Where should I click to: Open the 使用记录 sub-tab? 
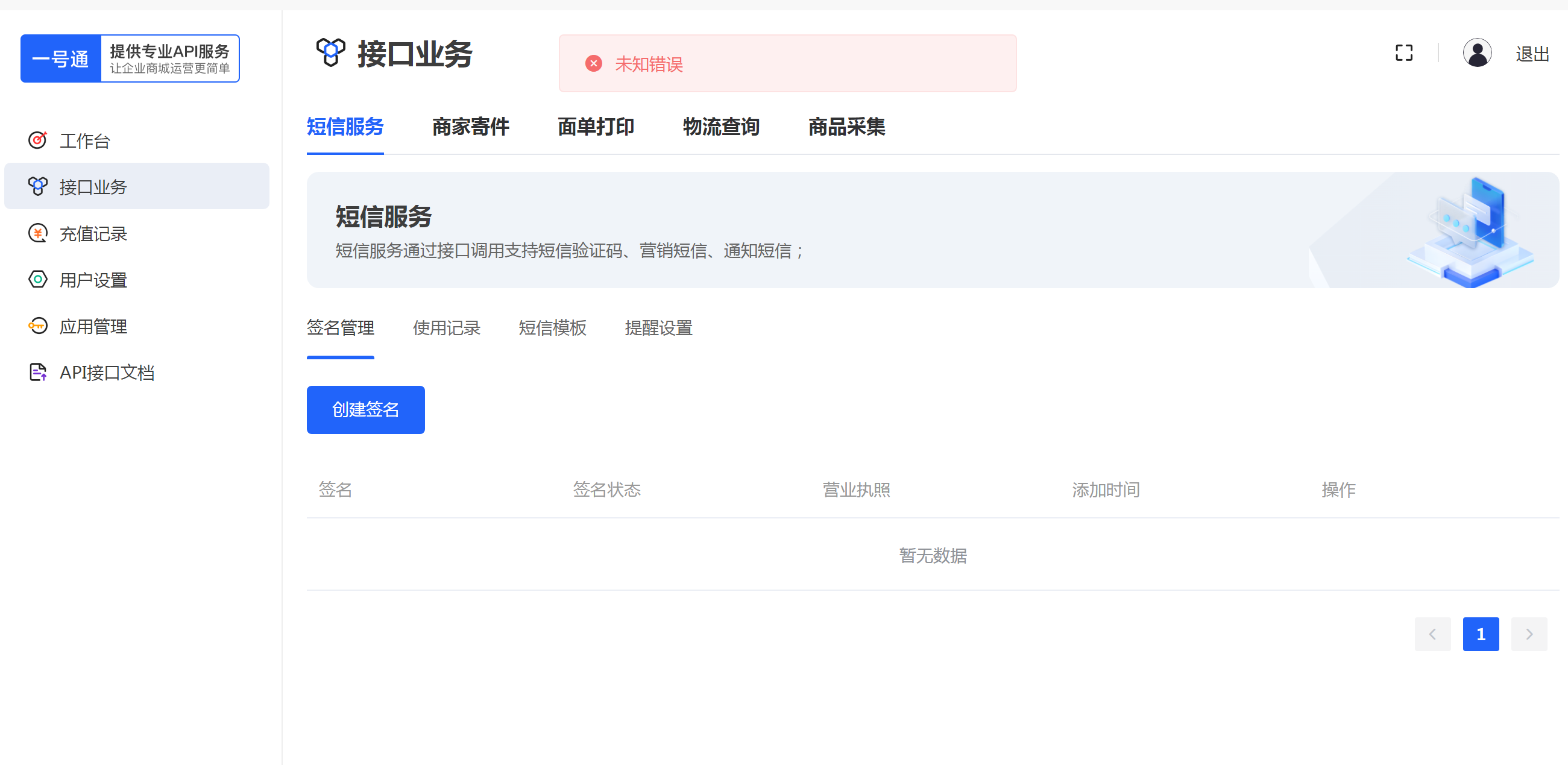446,328
